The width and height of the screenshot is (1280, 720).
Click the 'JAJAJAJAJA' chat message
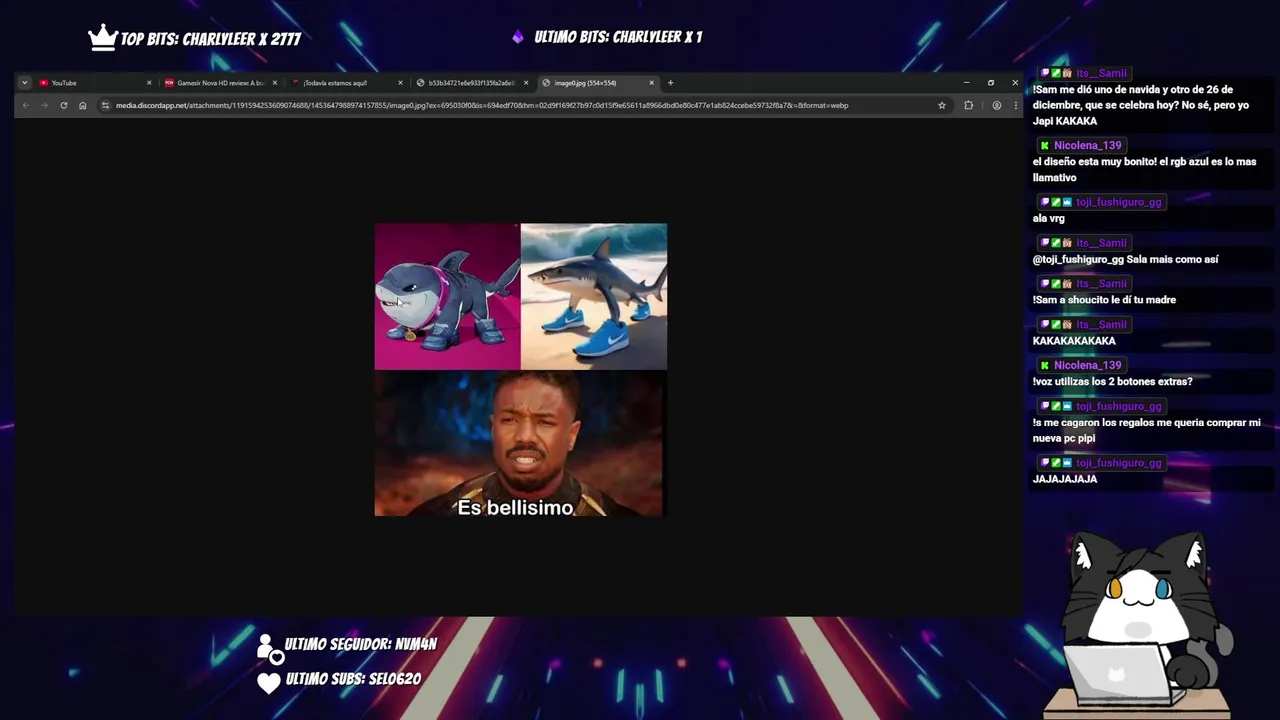pyautogui.click(x=1064, y=479)
